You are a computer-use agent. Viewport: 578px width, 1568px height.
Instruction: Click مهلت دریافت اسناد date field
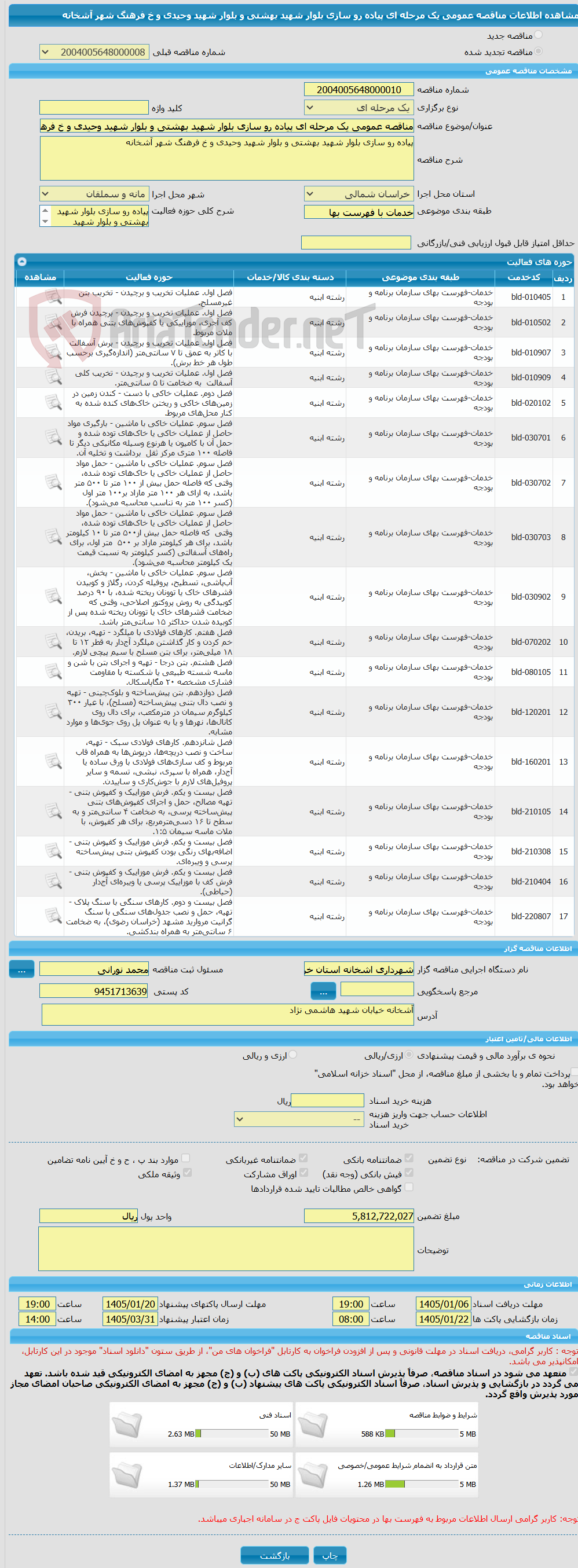443,1305
